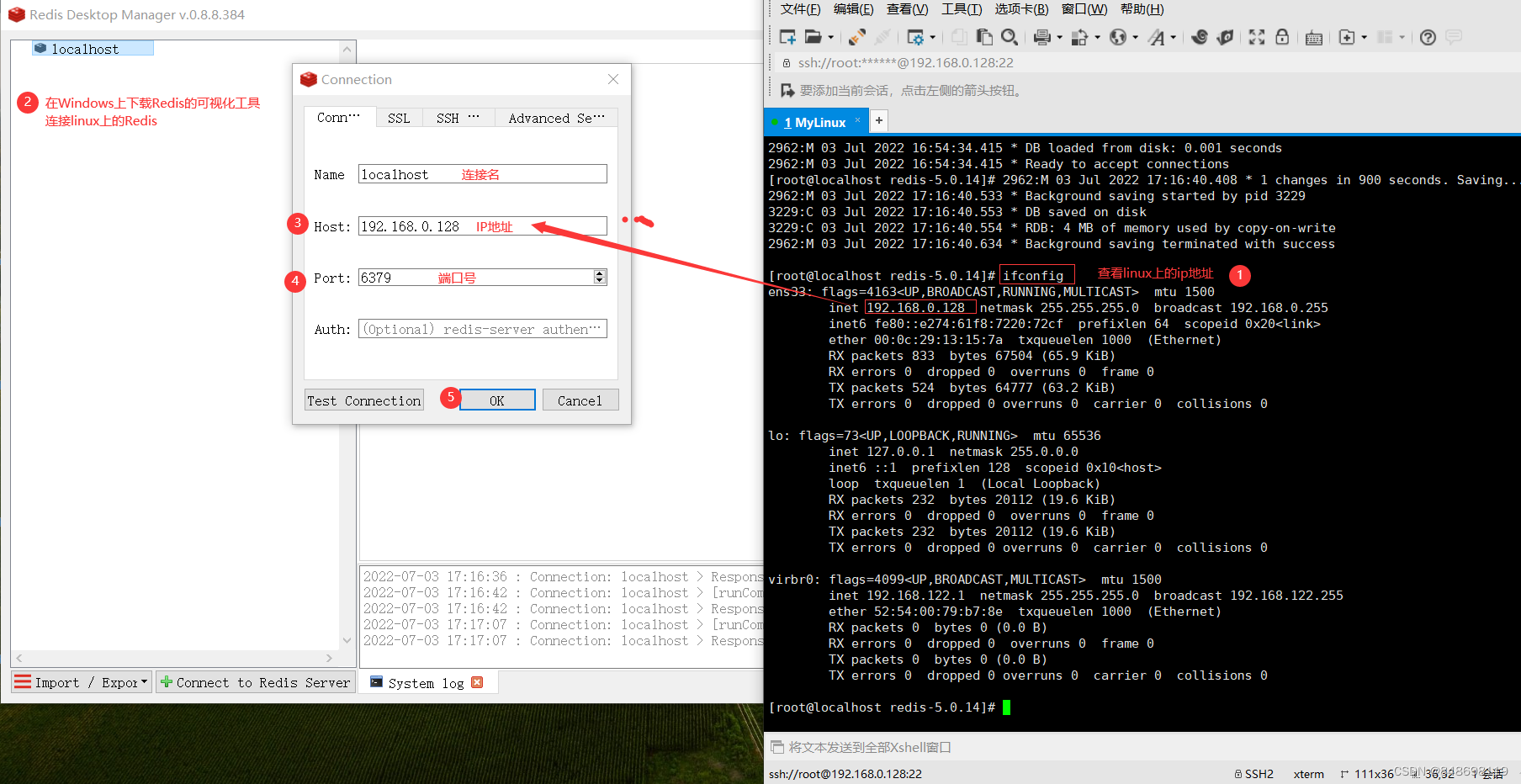This screenshot has height=784, width=1521.
Task: Close the Connection dialog
Action: 613,79
